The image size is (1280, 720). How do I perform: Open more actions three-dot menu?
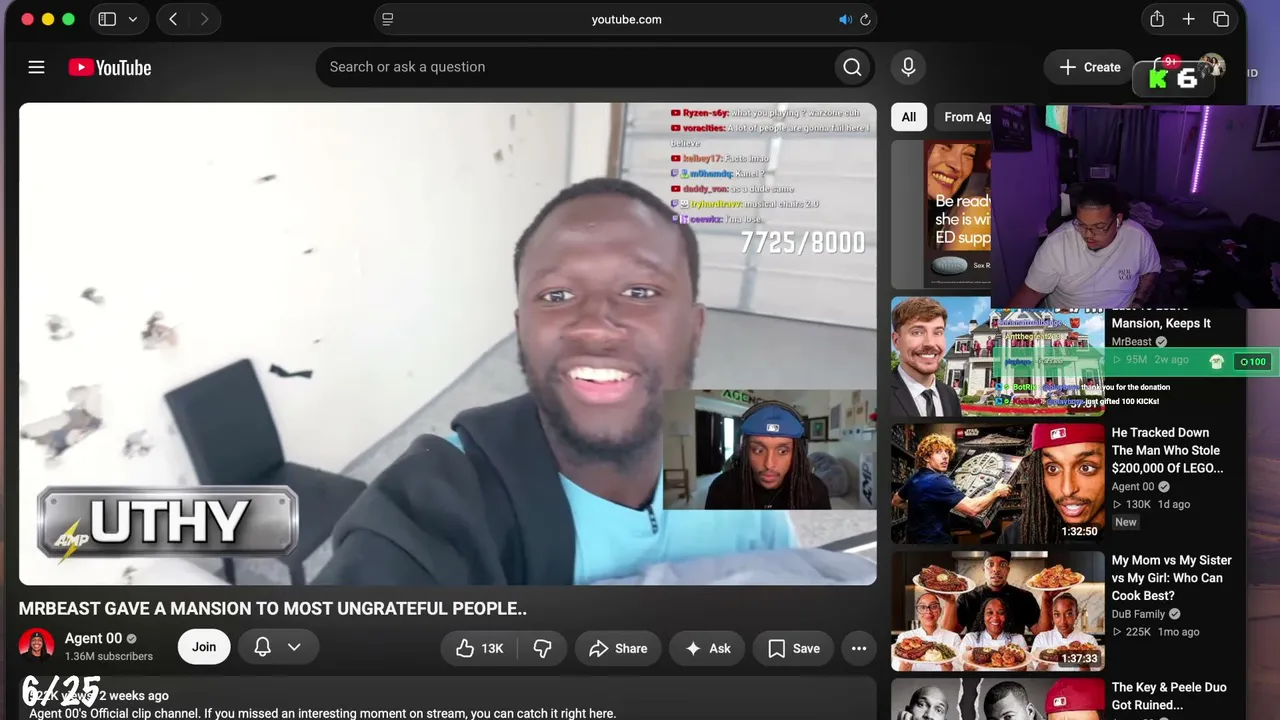coord(859,648)
